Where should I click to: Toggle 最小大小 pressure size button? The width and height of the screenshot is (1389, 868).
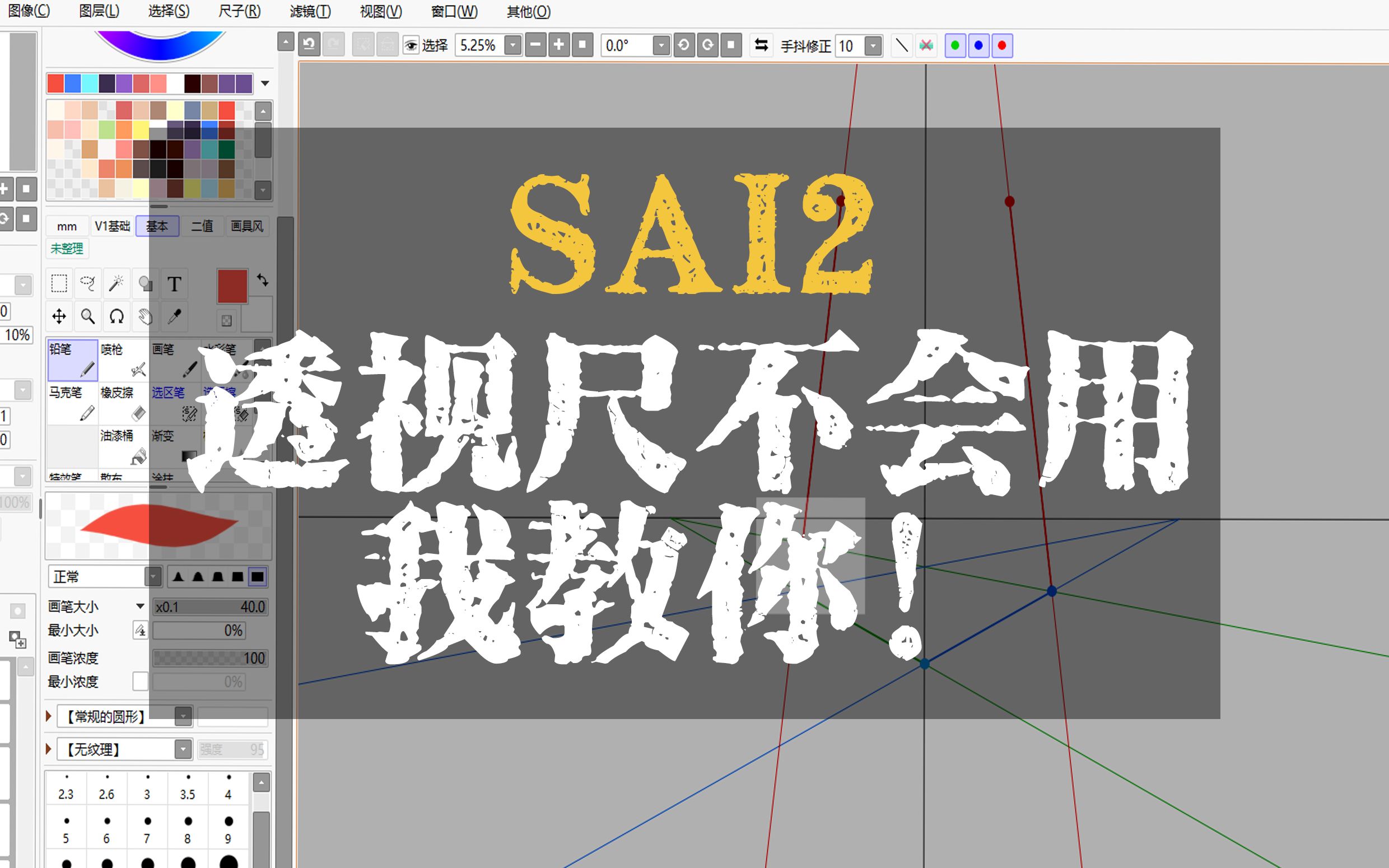point(140,631)
